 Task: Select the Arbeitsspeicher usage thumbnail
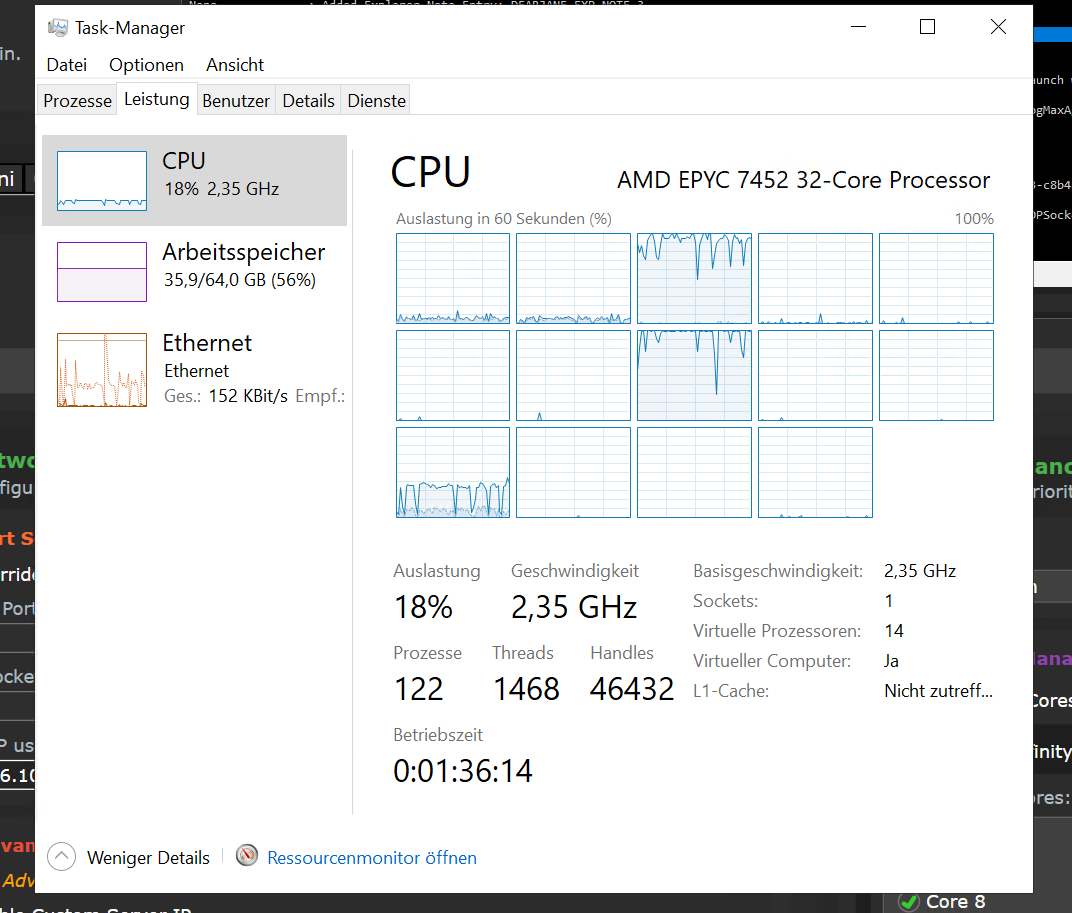pos(102,271)
